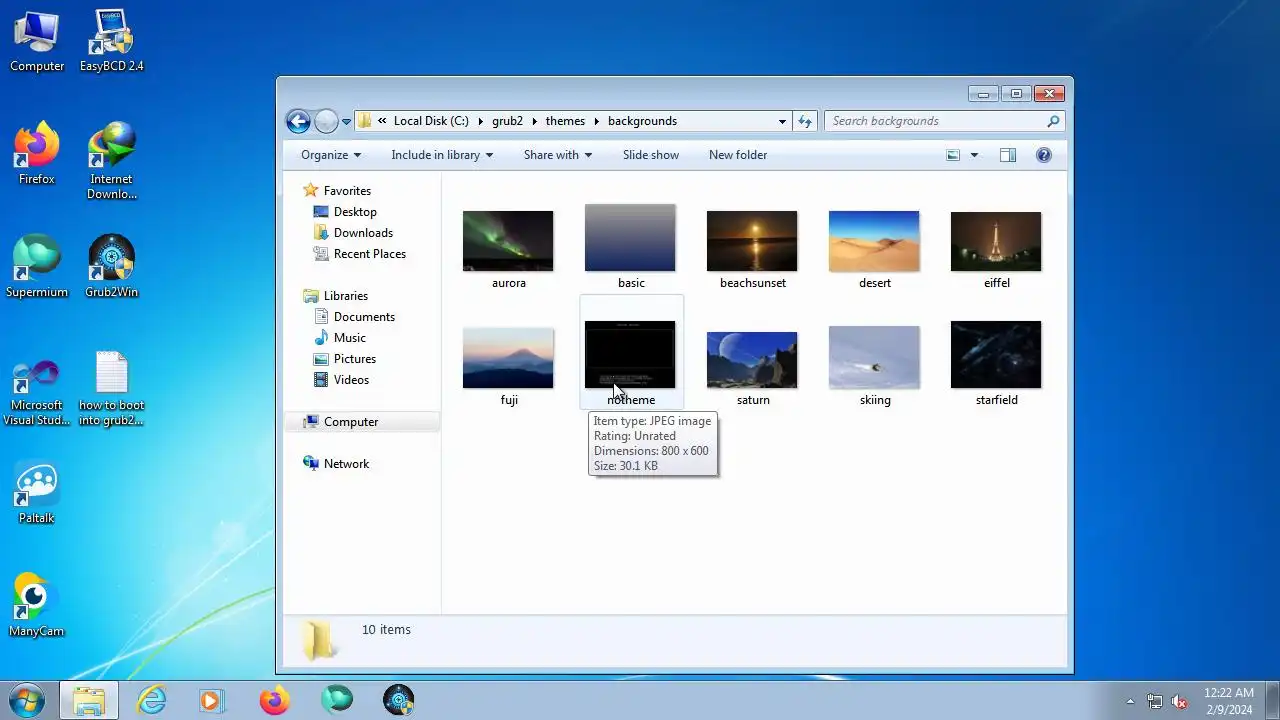
Task: Launch EasyBCD 2.4 from desktop
Action: [x=111, y=42]
